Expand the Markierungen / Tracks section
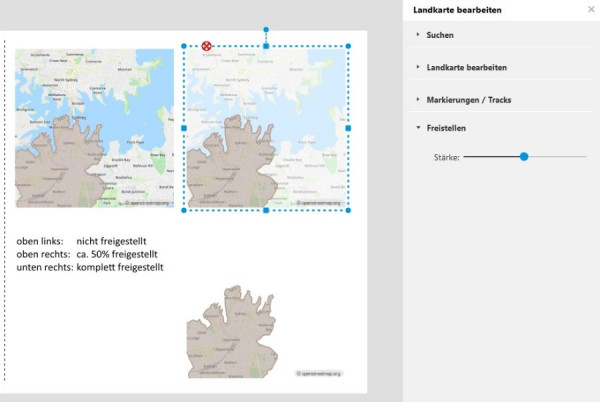The image size is (600, 402). 418,99
